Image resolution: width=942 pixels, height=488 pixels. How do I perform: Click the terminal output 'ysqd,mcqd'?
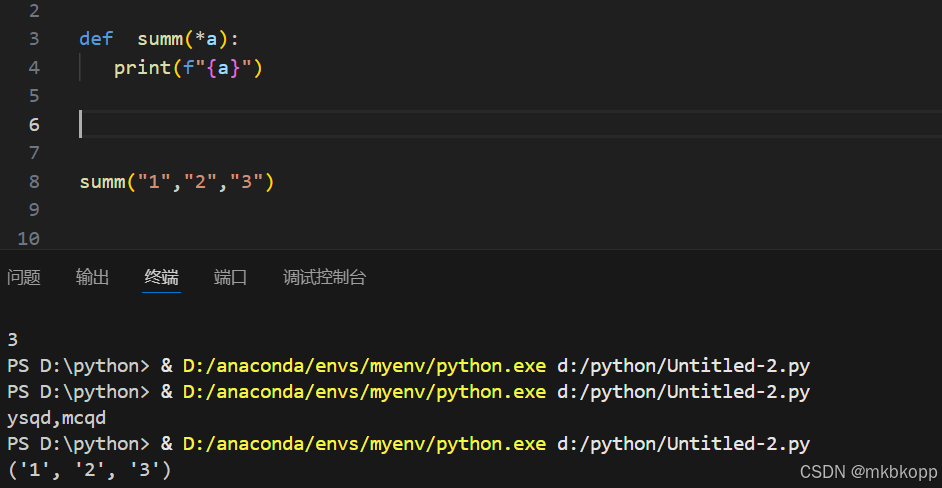point(56,418)
